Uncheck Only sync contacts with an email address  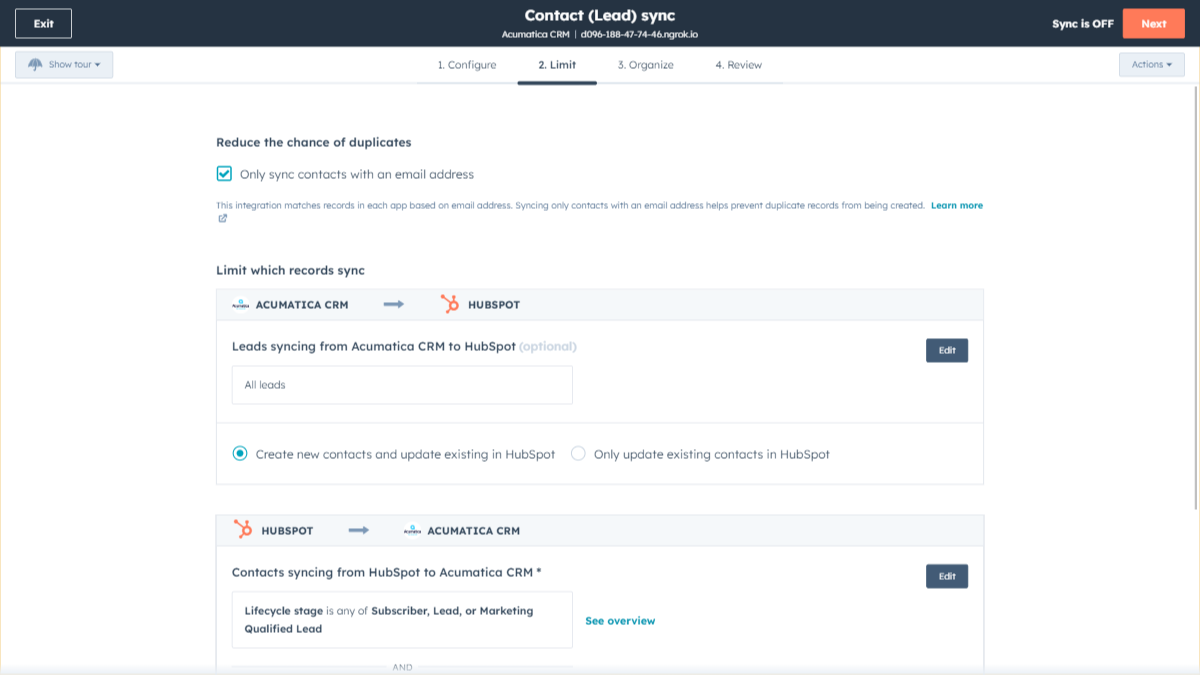tap(225, 174)
